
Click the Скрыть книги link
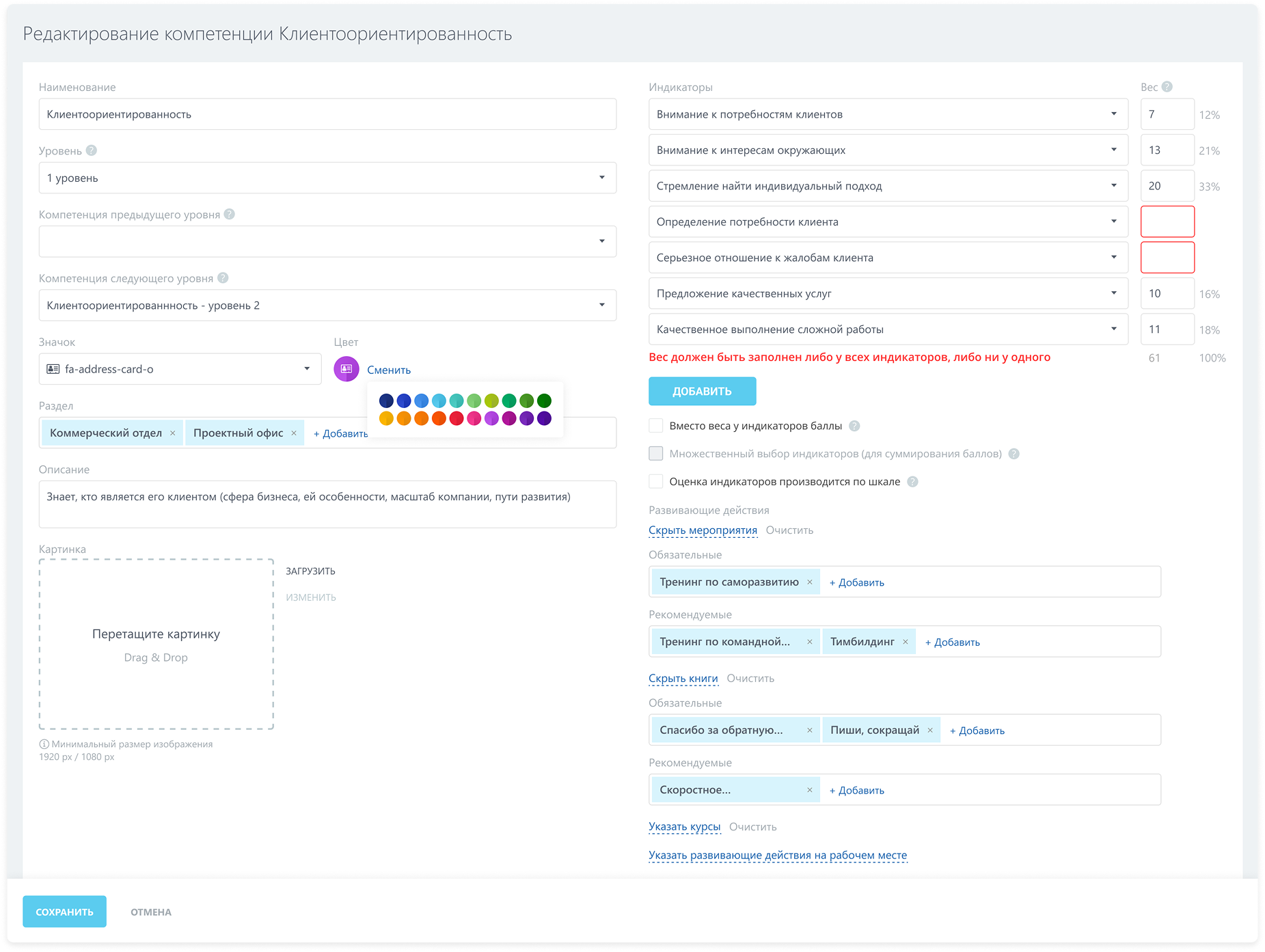(683, 679)
